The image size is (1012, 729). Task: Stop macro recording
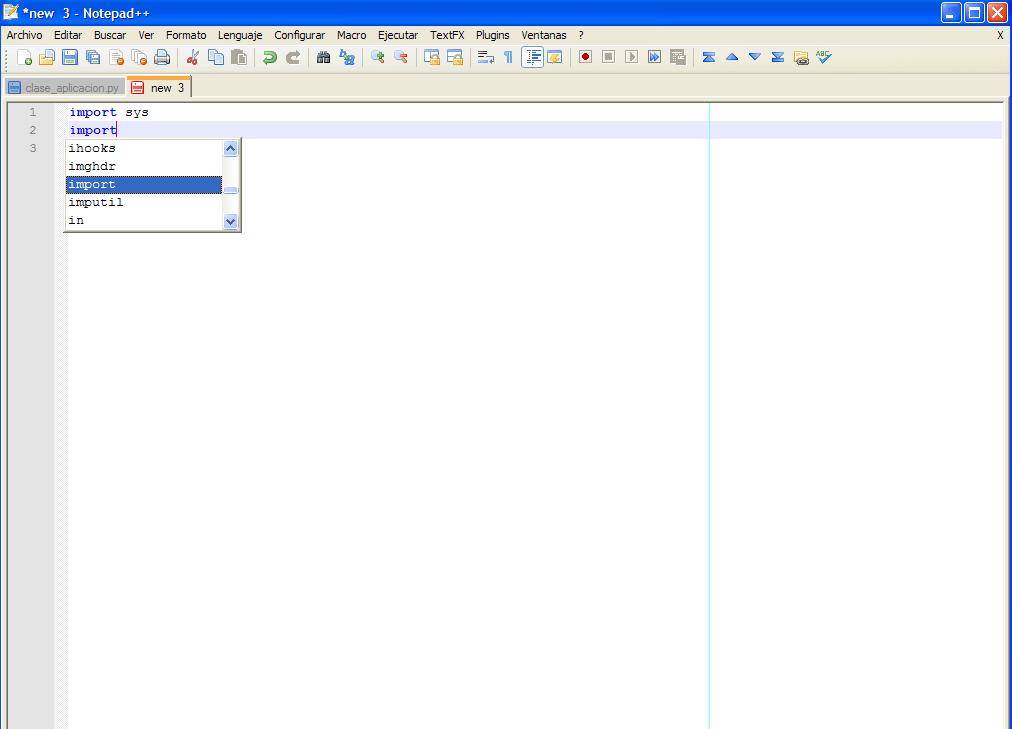(x=609, y=57)
